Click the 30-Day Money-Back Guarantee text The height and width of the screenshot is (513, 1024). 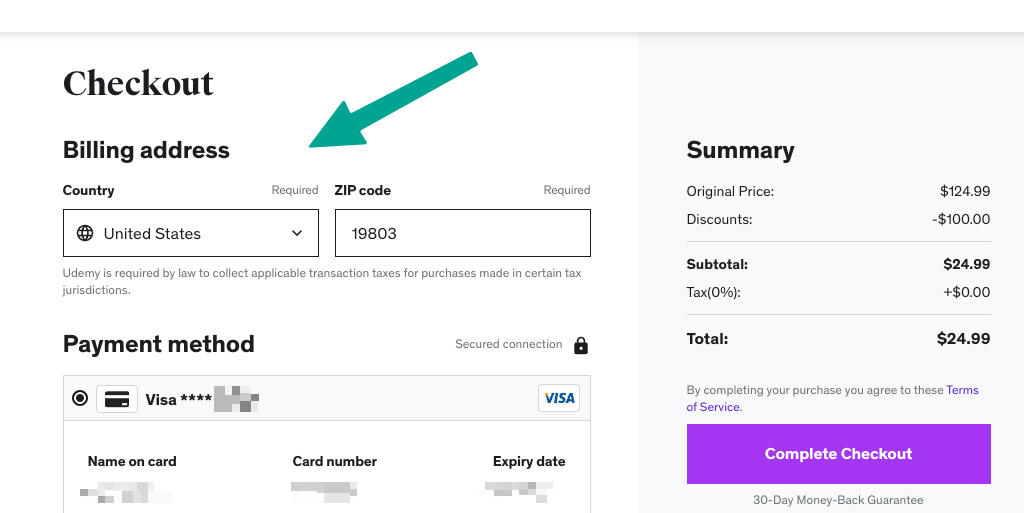839,500
